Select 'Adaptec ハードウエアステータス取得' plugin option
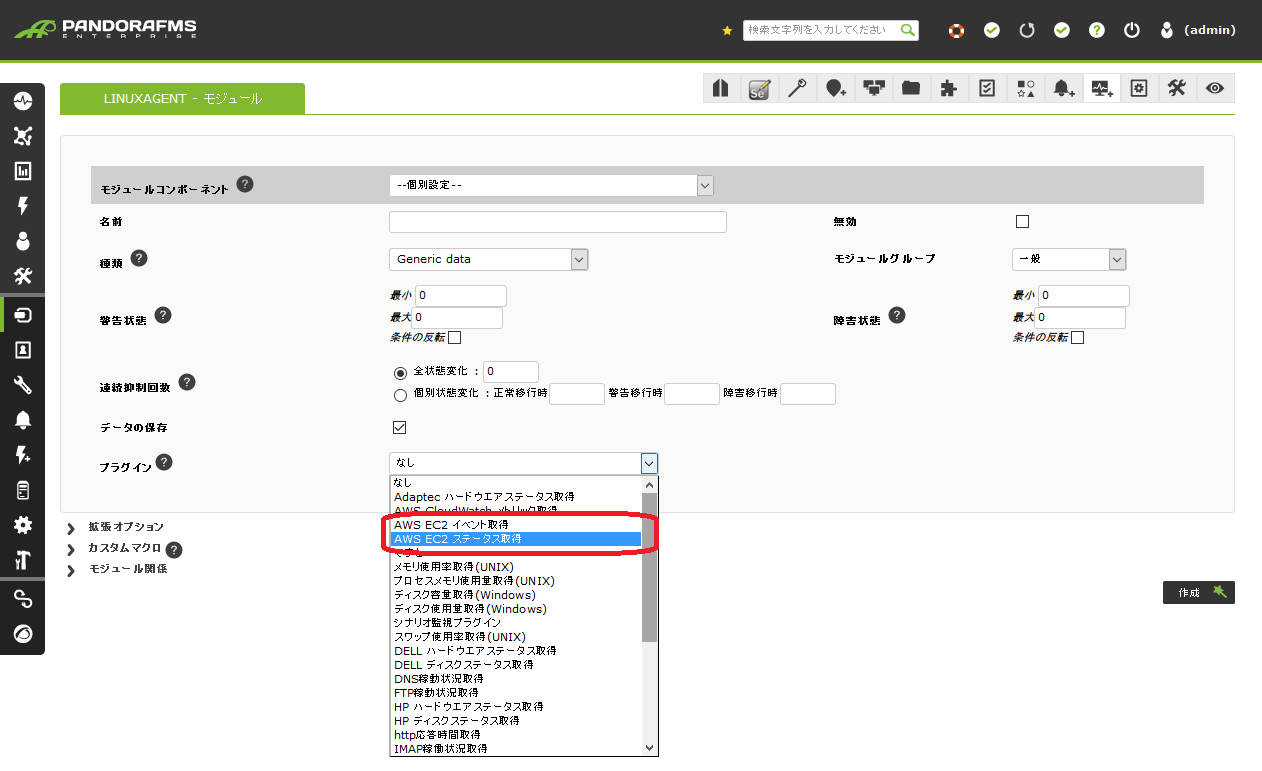This screenshot has height=771, width=1262. (x=515, y=497)
